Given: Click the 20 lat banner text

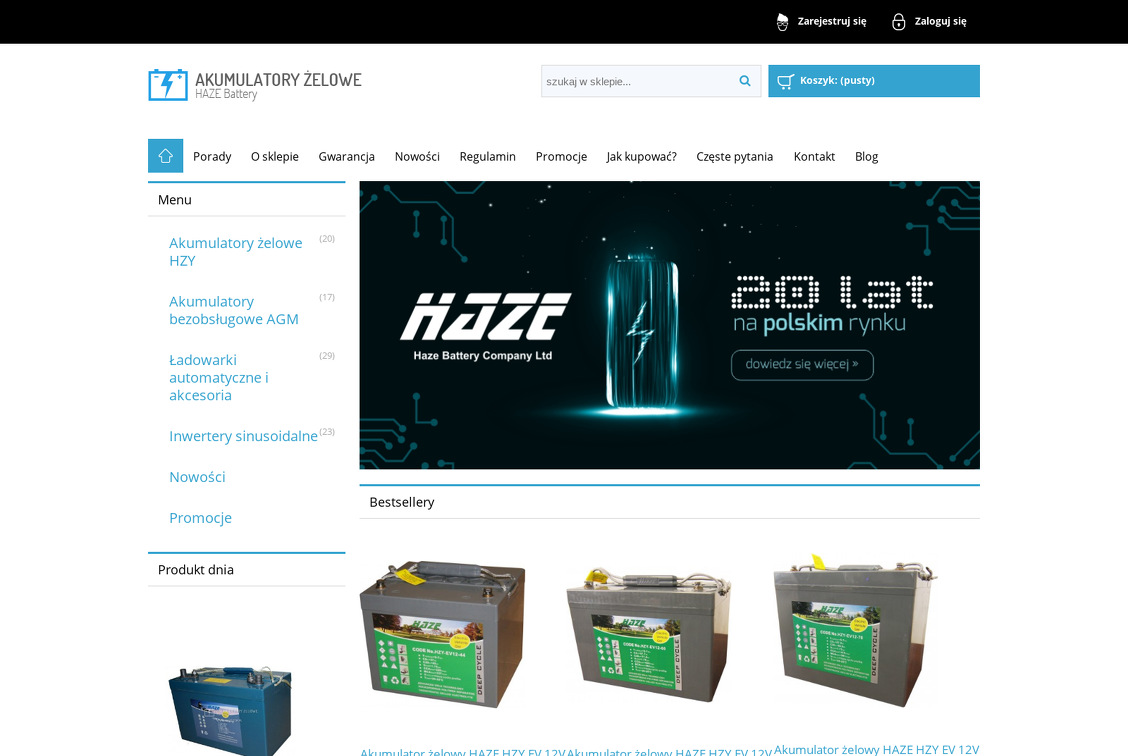Looking at the screenshot, I should 832,292.
